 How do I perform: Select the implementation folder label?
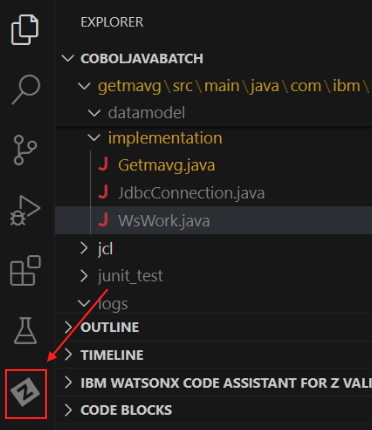pyautogui.click(x=165, y=138)
